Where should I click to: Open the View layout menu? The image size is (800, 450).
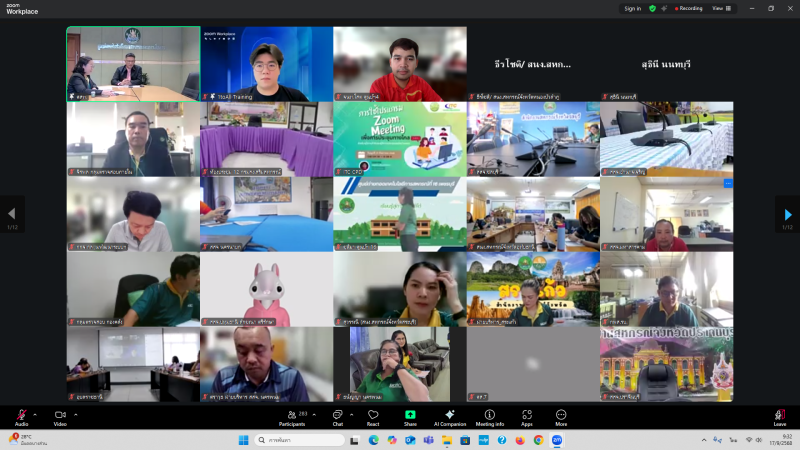(719, 8)
